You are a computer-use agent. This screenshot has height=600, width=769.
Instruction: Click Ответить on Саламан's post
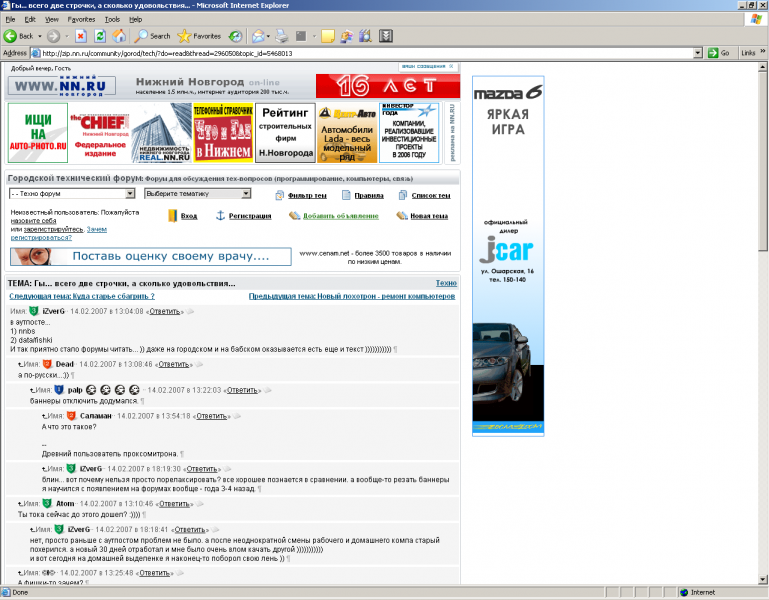point(212,416)
